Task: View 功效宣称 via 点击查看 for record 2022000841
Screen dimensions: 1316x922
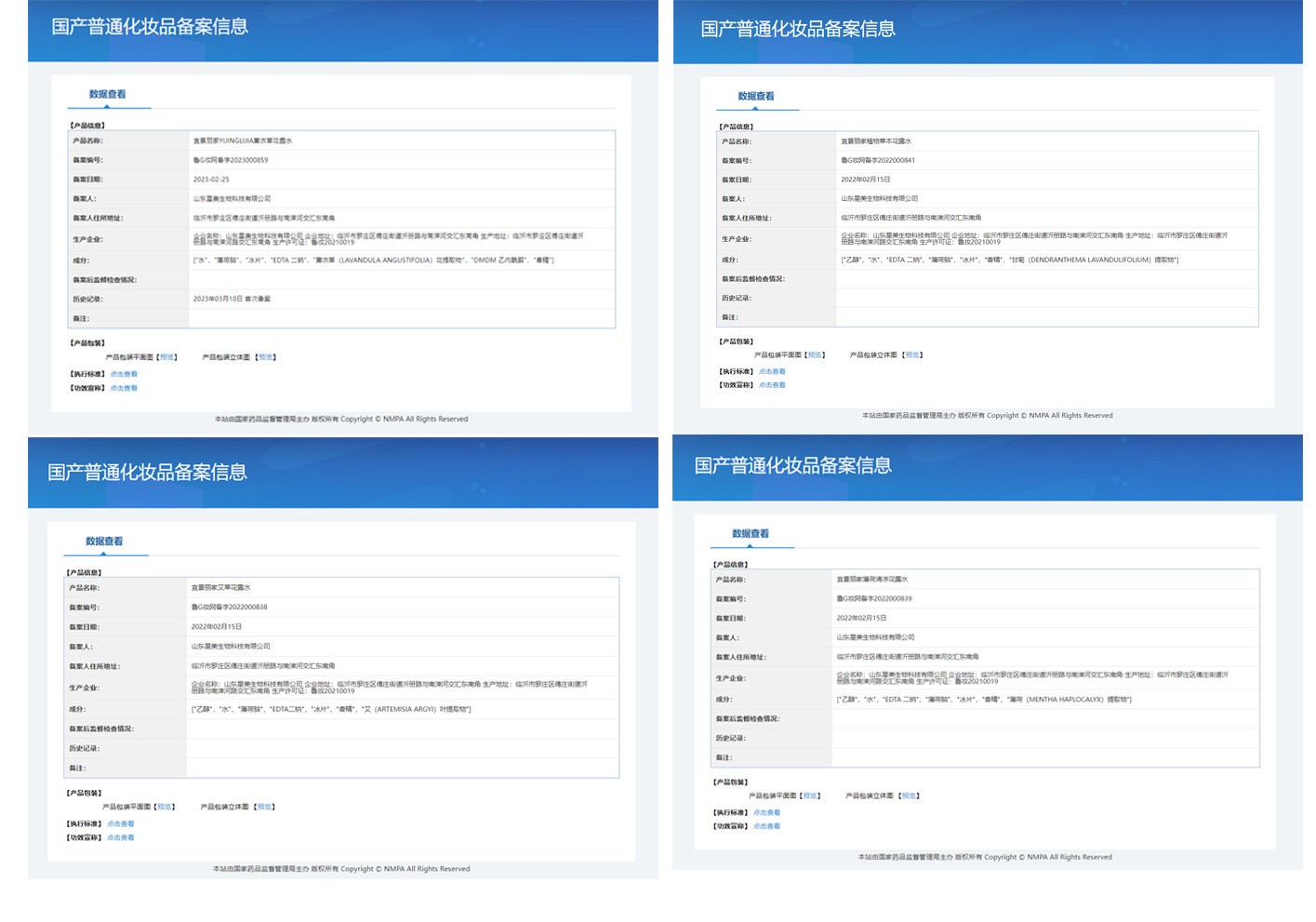Action: click(772, 384)
